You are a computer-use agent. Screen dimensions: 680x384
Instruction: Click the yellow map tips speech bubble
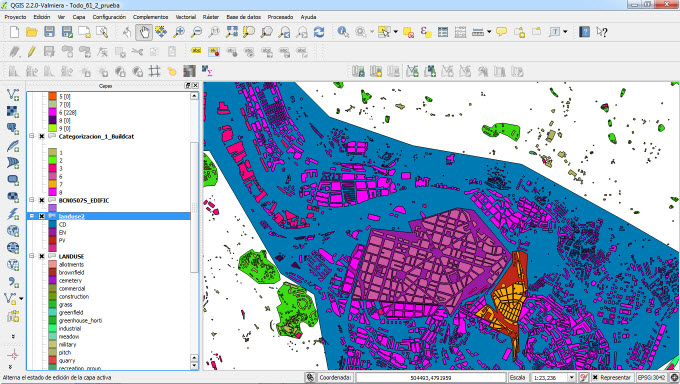click(x=501, y=32)
